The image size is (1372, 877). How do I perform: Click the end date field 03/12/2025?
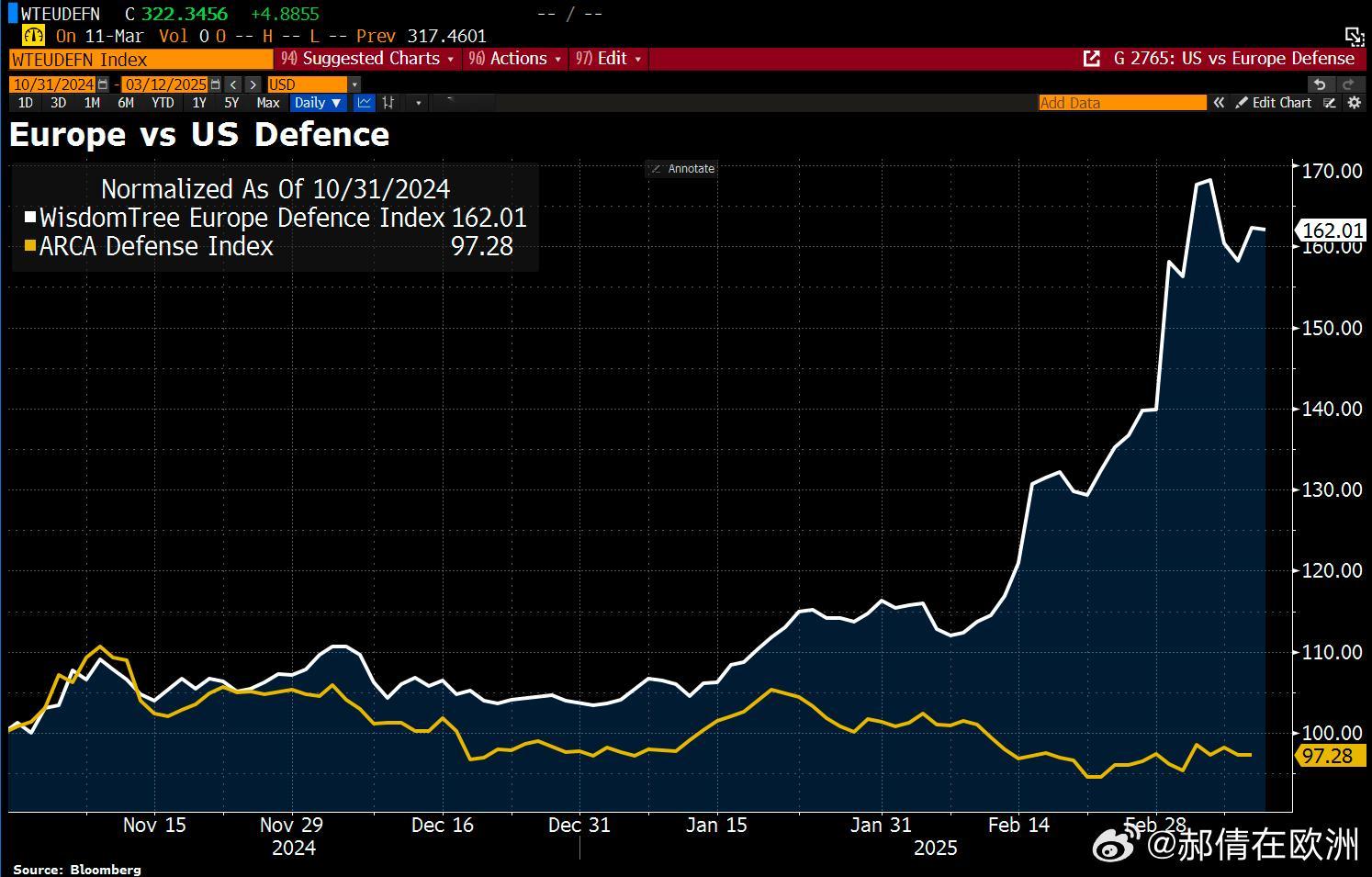(165, 84)
